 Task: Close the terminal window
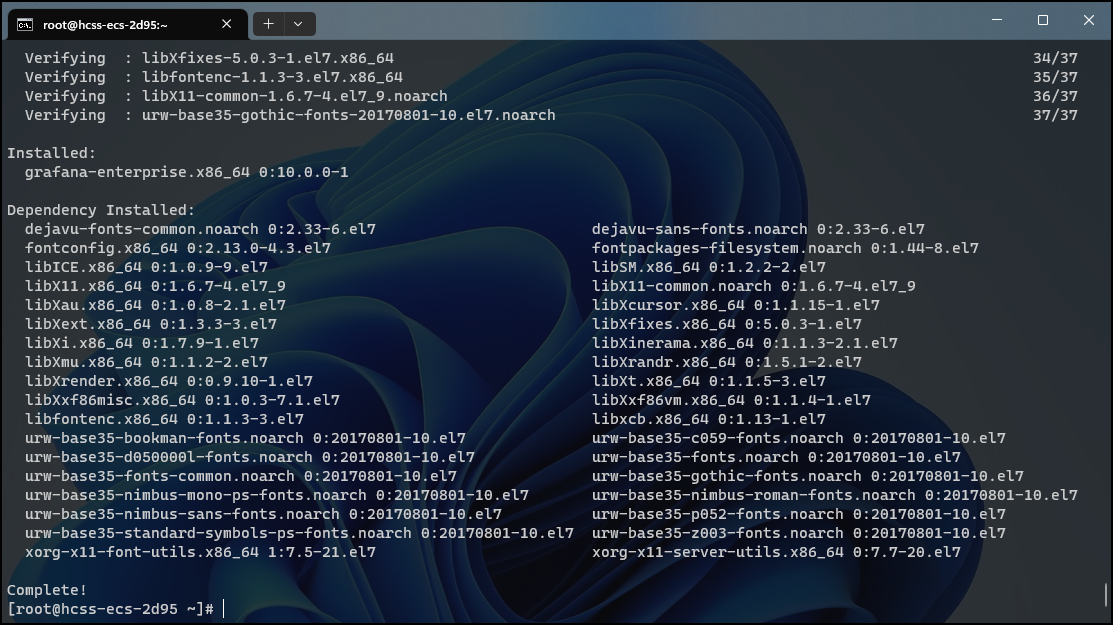tap(1088, 21)
